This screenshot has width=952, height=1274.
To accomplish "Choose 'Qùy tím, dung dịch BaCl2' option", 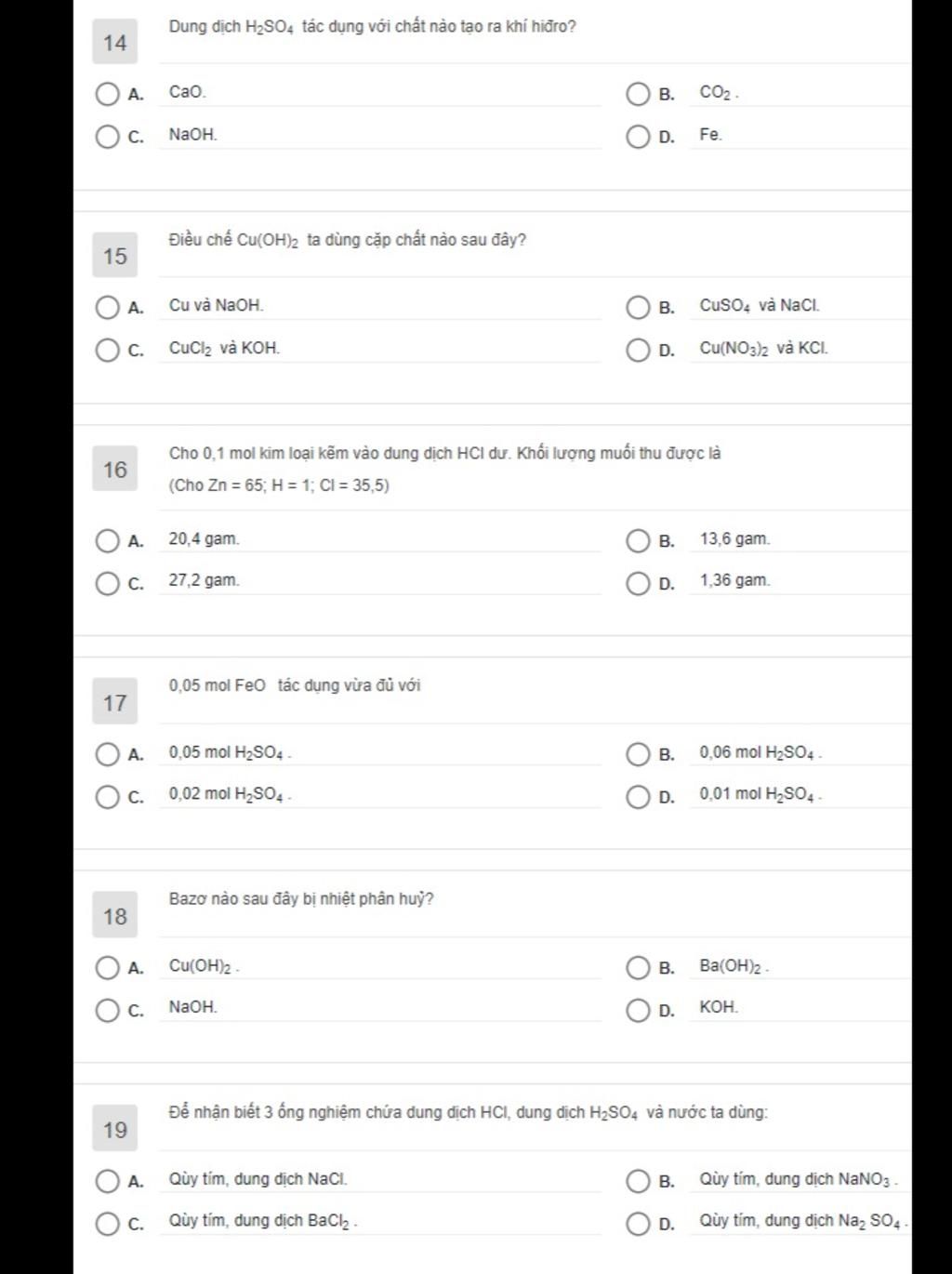I will (x=108, y=1223).
